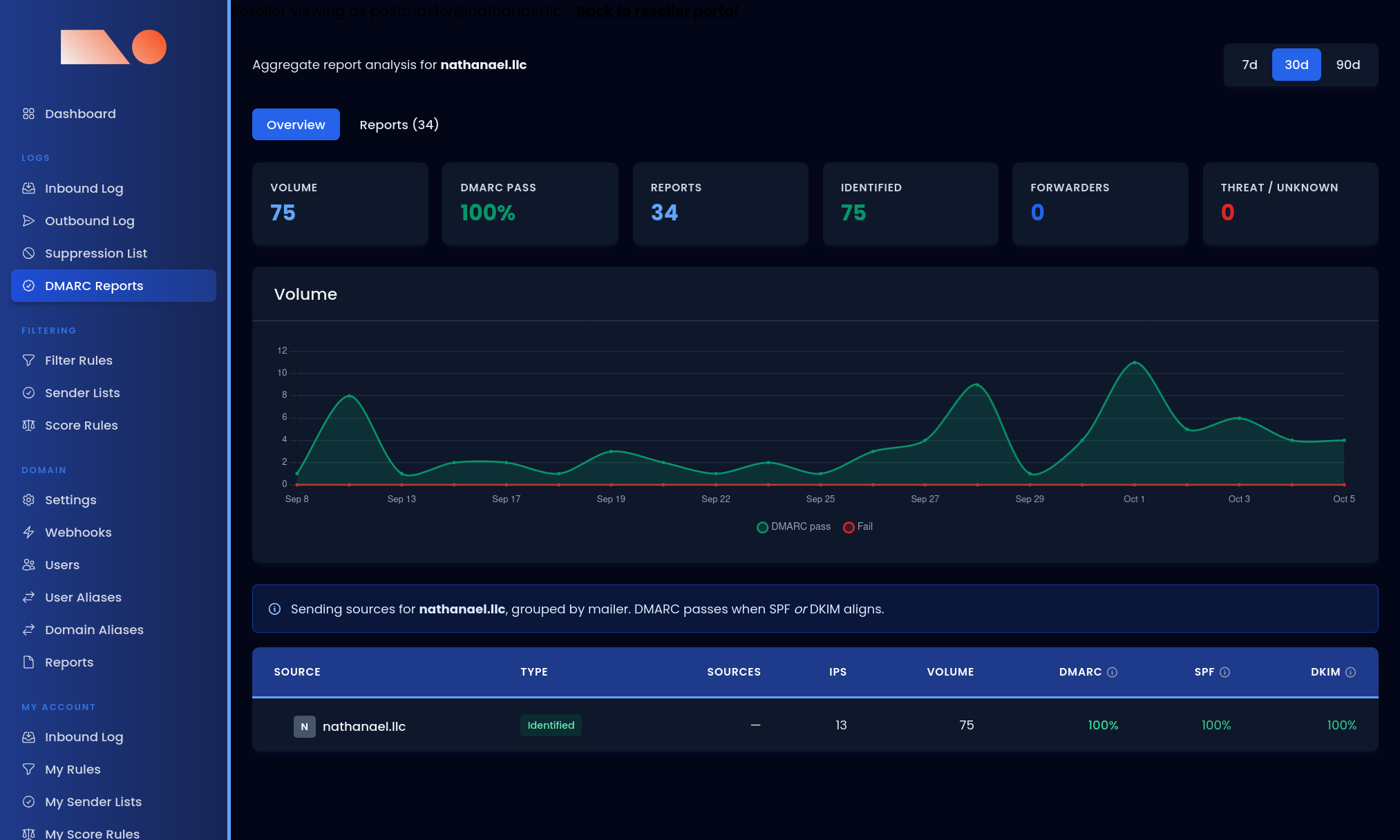Screen dimensions: 1400x840
Task: Click the Sender Lists icon
Action: [x=28, y=392]
